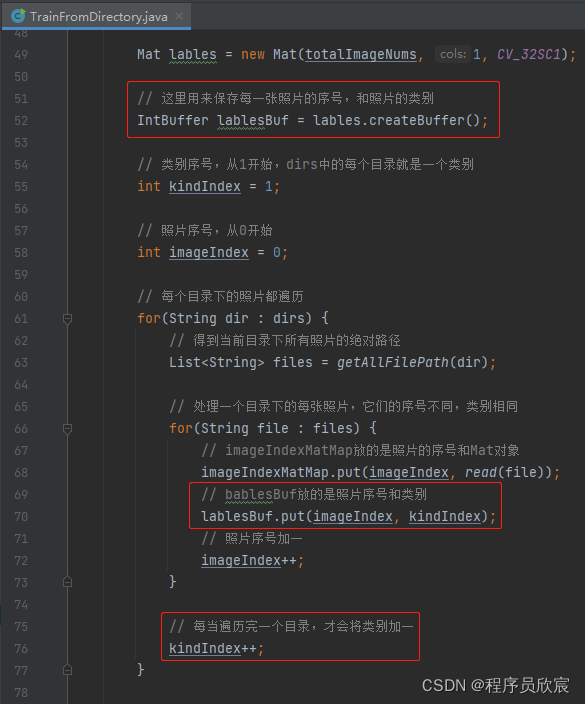Click lablesBuf.put on line 70
Viewport: 585px width, 704px height.
click(253, 516)
